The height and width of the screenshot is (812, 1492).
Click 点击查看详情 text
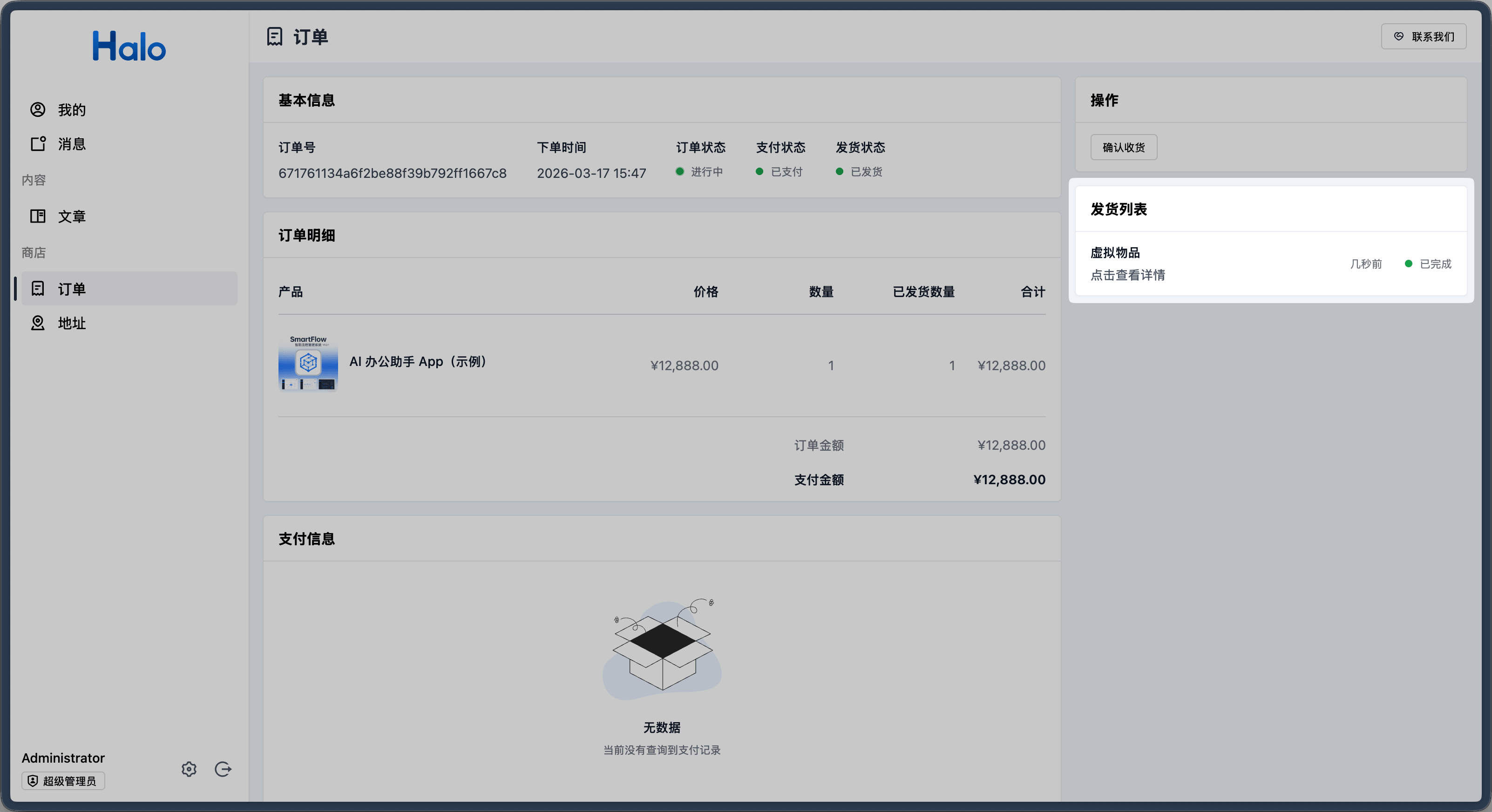1128,275
